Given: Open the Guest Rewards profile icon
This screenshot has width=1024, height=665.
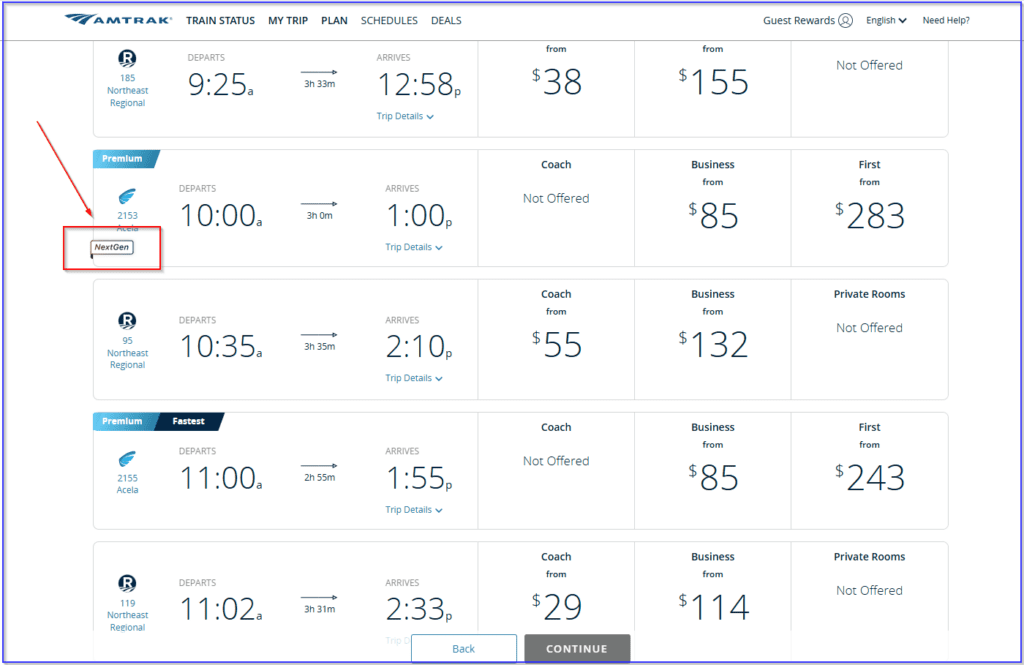Looking at the screenshot, I should click(845, 20).
